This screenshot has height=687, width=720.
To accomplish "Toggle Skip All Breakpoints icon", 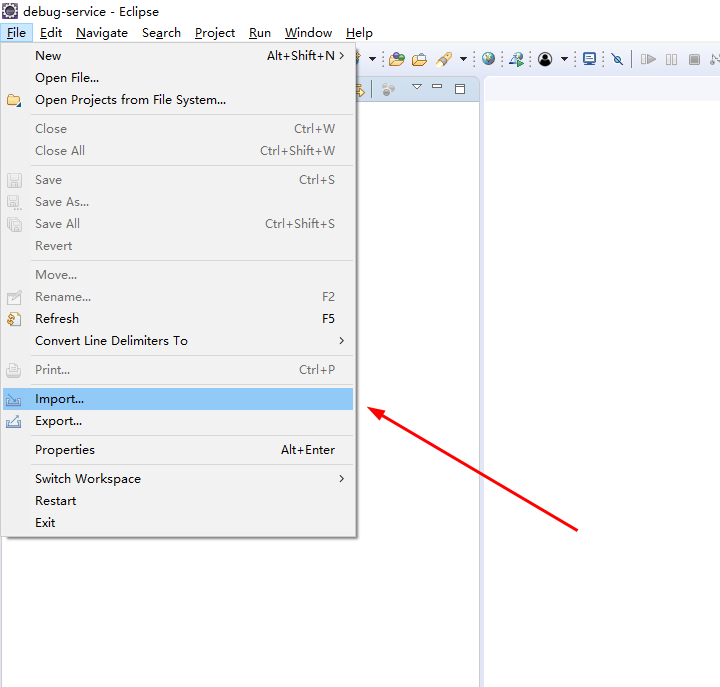I will 618,59.
